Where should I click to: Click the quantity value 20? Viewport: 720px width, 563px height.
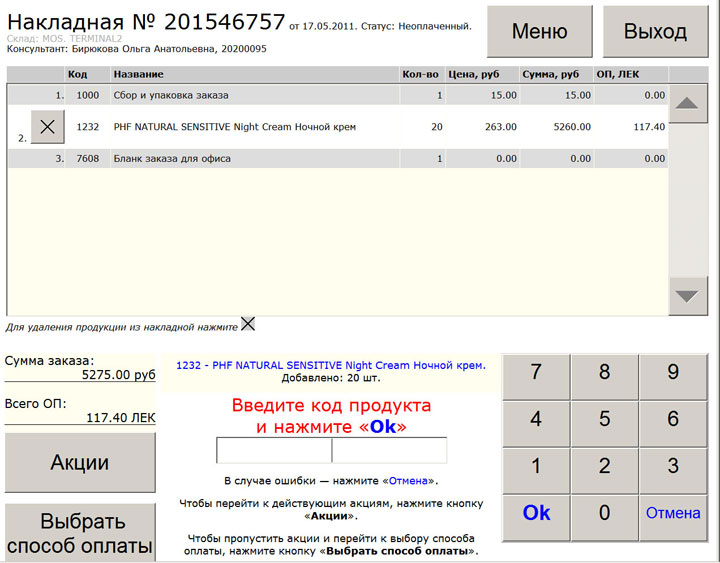(x=437, y=127)
